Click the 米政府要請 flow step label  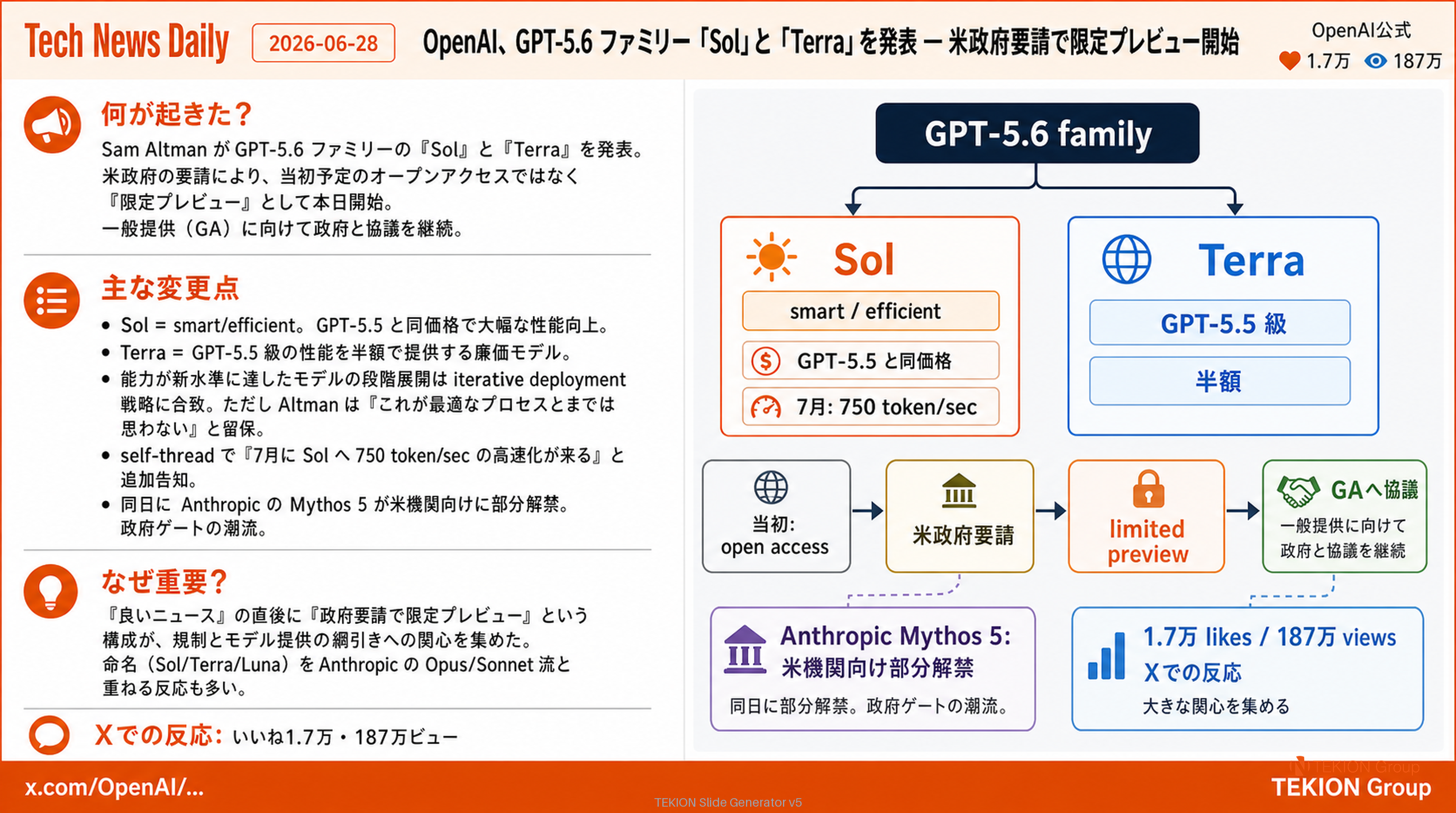[963, 535]
